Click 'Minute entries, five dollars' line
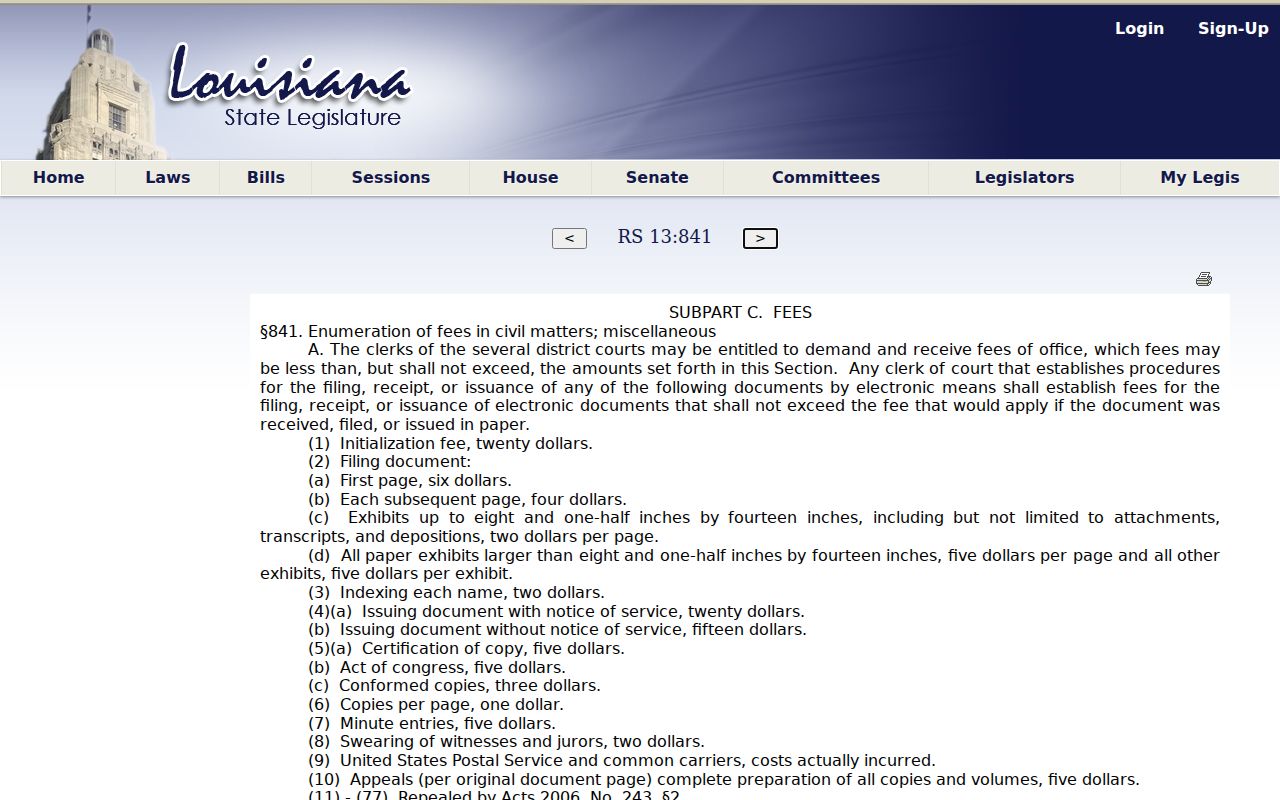 coord(432,724)
